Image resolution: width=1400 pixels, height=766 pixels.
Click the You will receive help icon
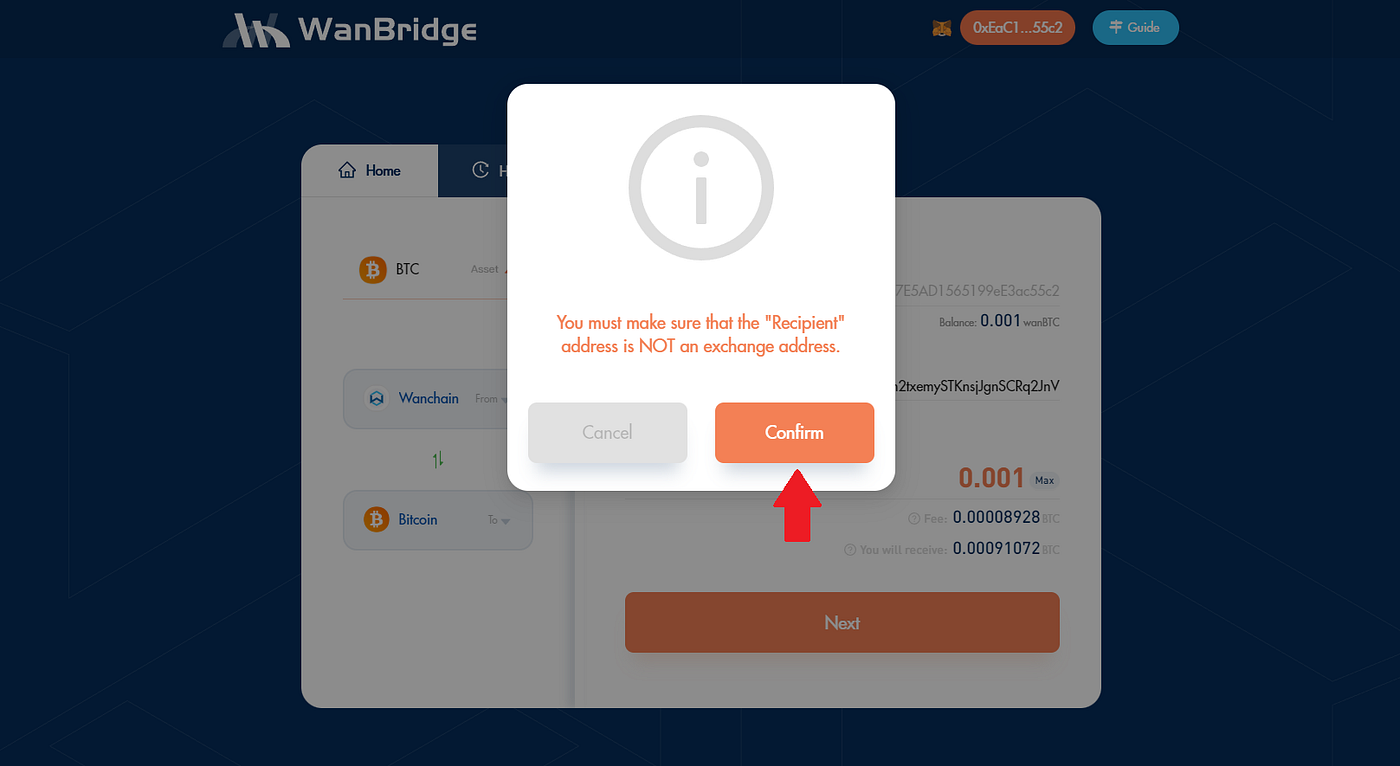[850, 550]
